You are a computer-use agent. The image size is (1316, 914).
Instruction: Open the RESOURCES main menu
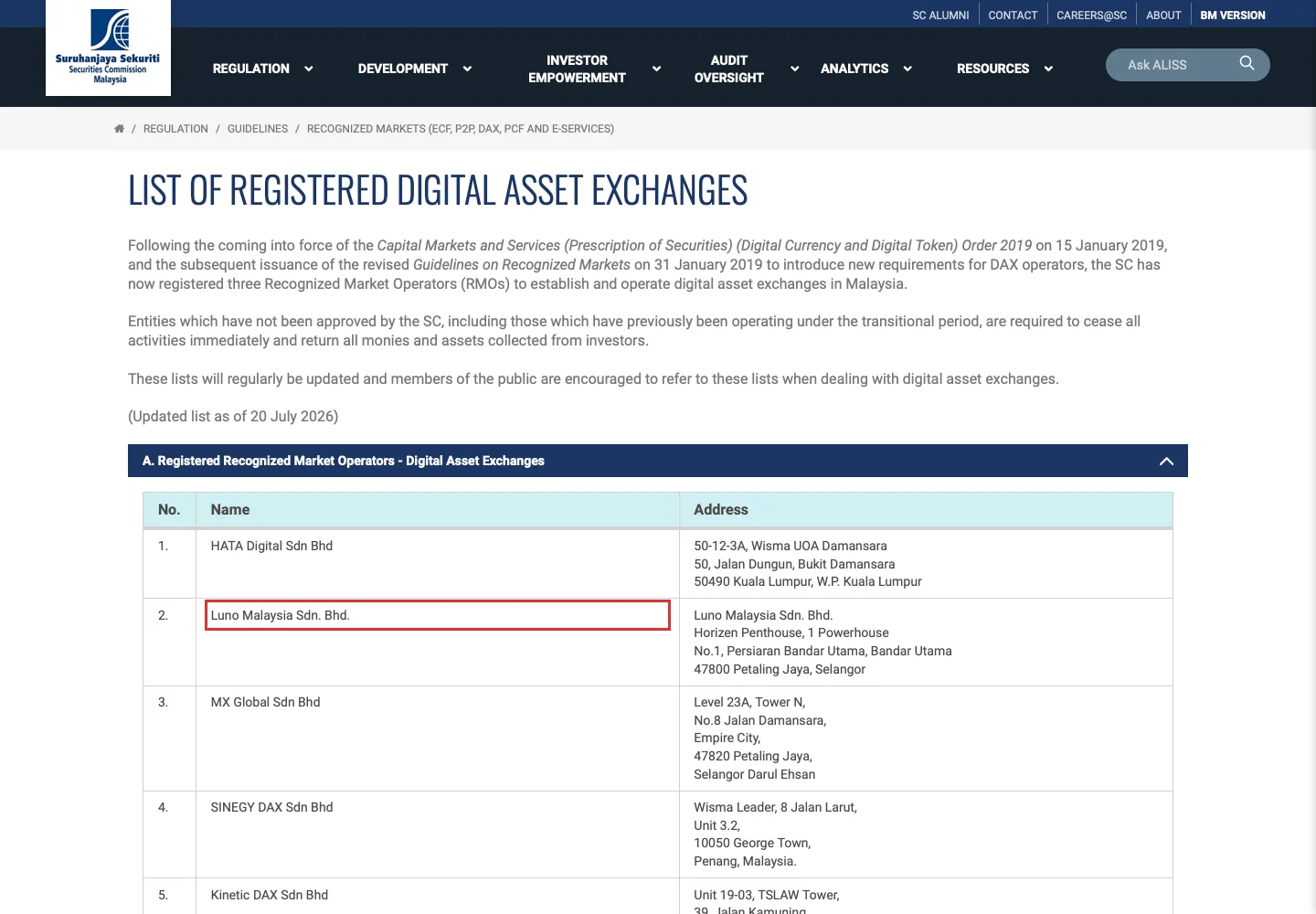click(x=992, y=69)
